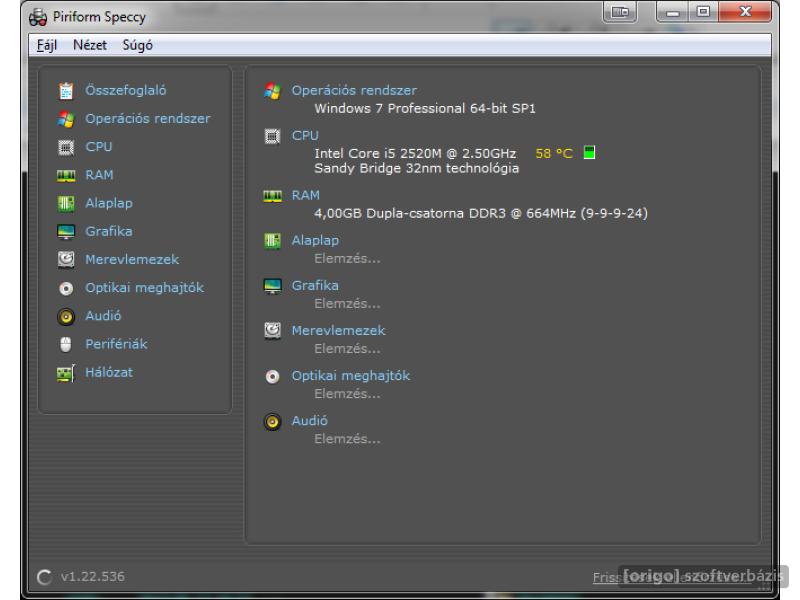Click the Összefoglaló clipboard icon in sidebar
Screen dimensions: 800x600
tap(66, 91)
